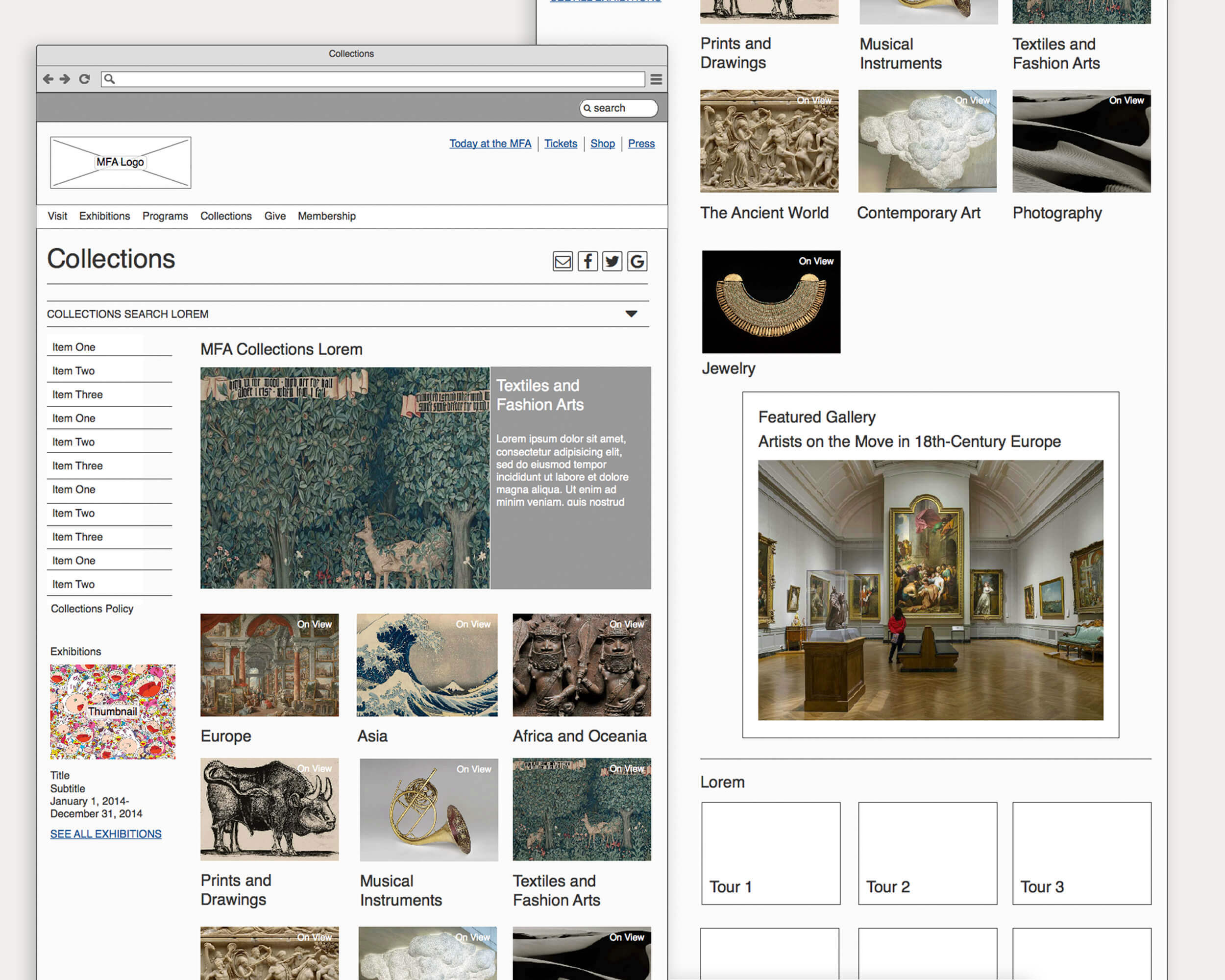Click the Contemporary Art title in back window
The width and height of the screenshot is (1225, 980).
pyautogui.click(x=919, y=213)
